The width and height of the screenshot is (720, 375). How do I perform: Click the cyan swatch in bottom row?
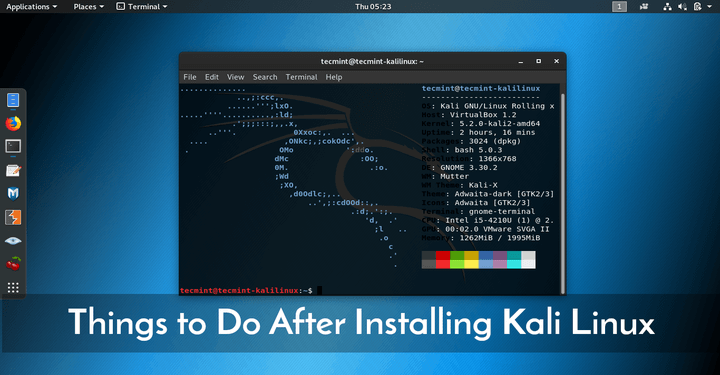coord(514,264)
